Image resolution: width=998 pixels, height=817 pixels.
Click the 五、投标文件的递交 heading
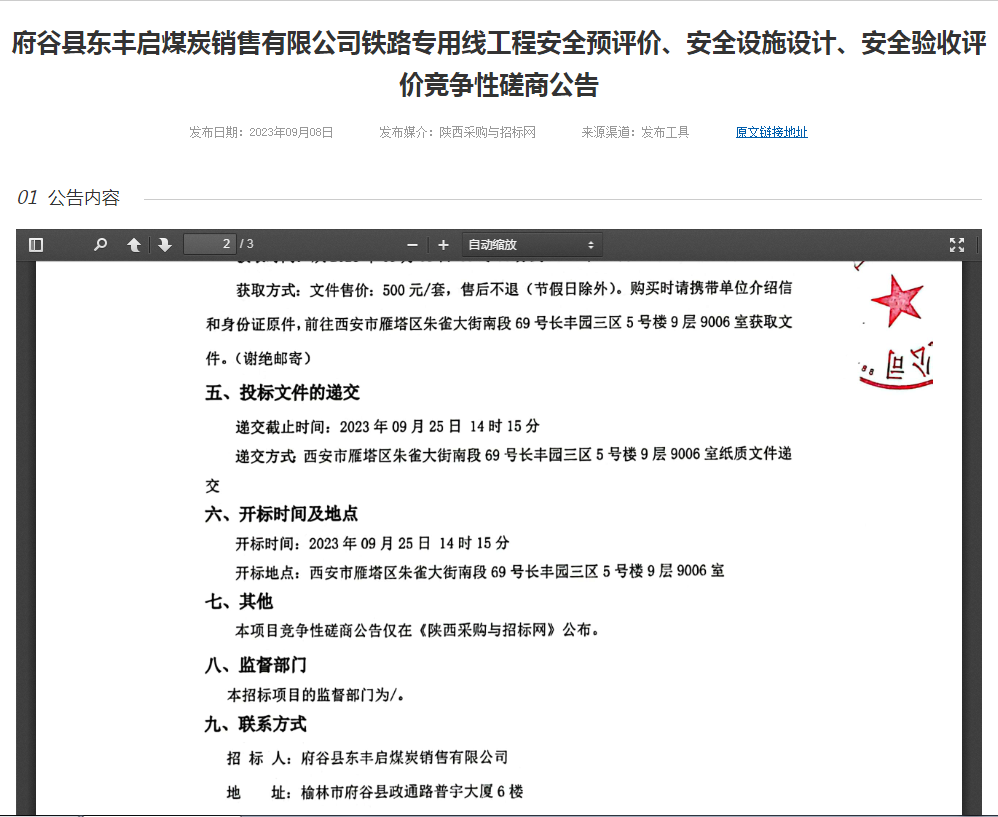(283, 393)
